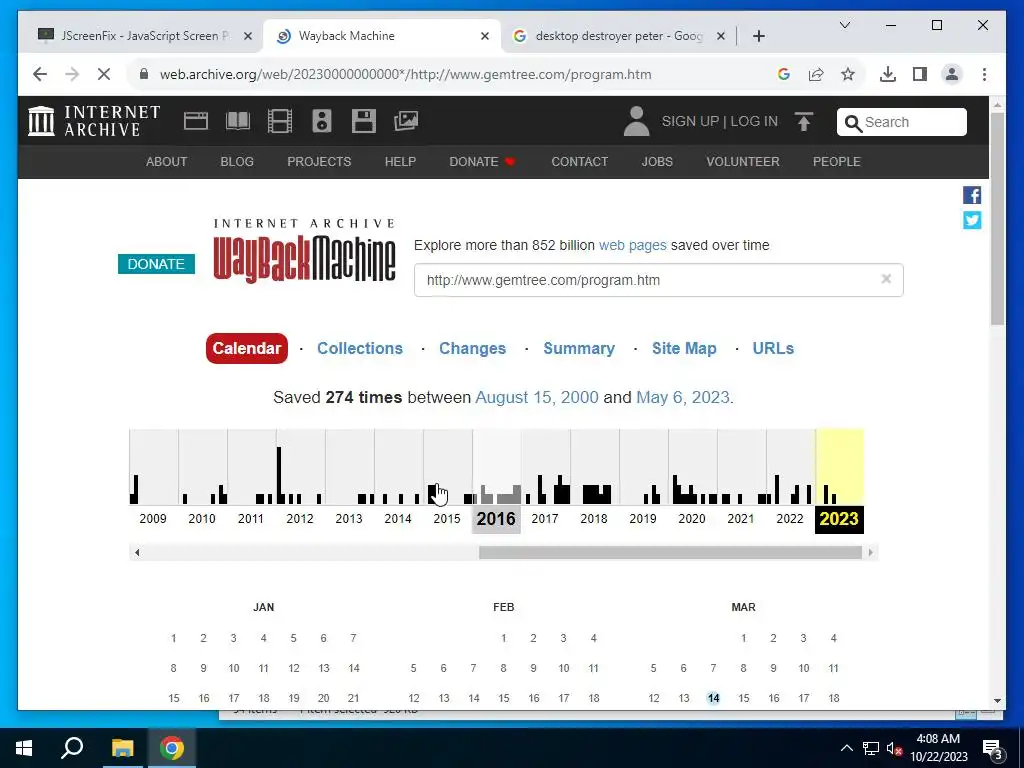
Task: Click the web pages link
Action: pyautogui.click(x=632, y=245)
